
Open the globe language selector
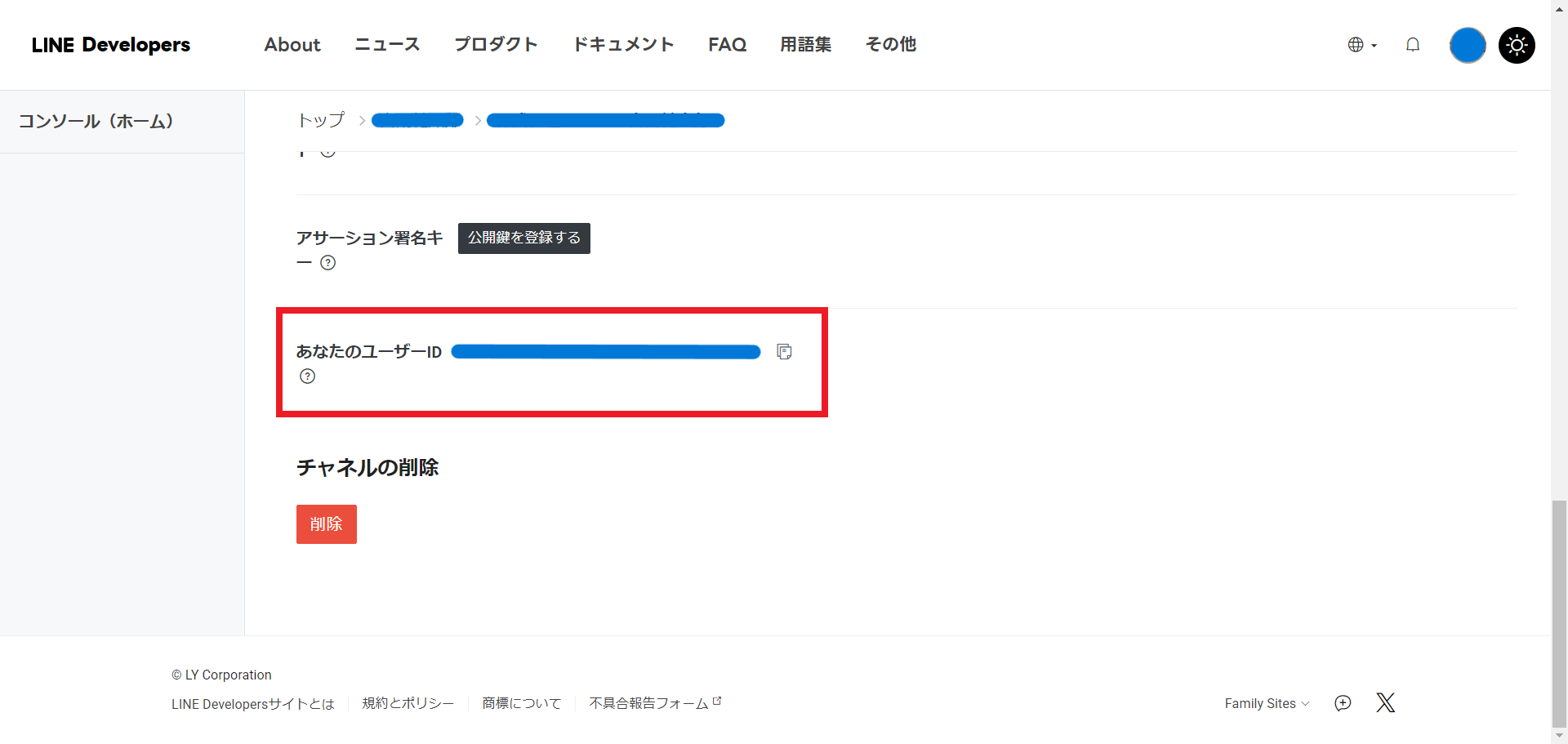point(1361,45)
